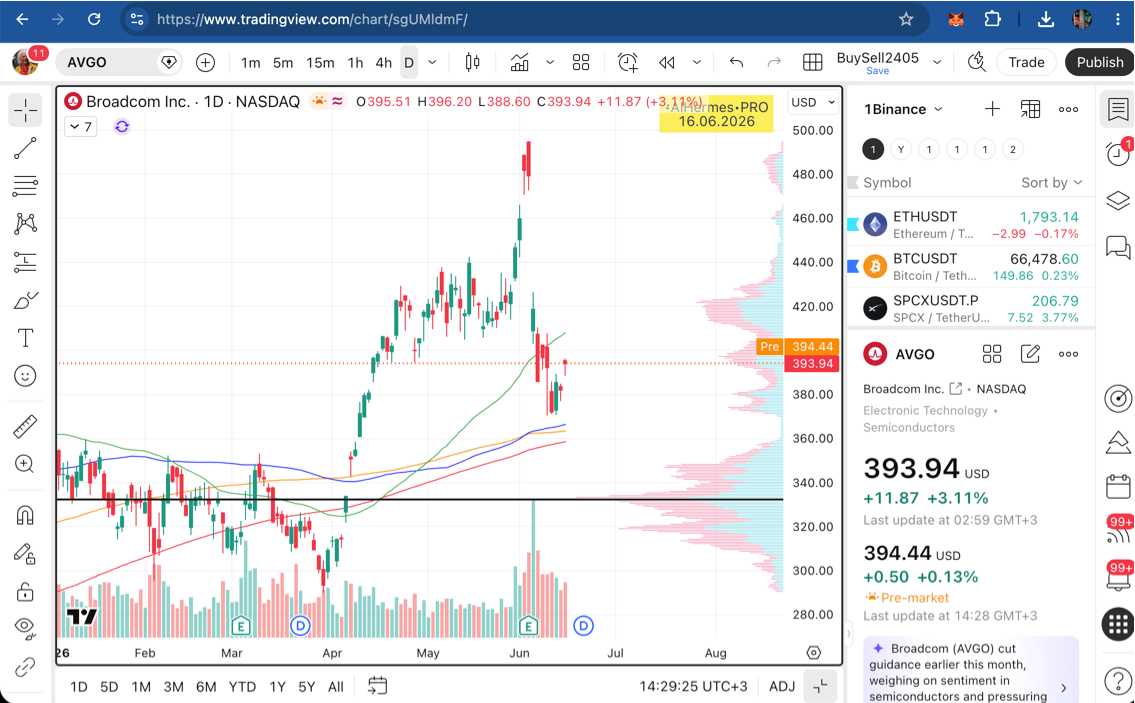The image size is (1135, 703).
Task: Open the USD currency dropdown
Action: [x=813, y=102]
